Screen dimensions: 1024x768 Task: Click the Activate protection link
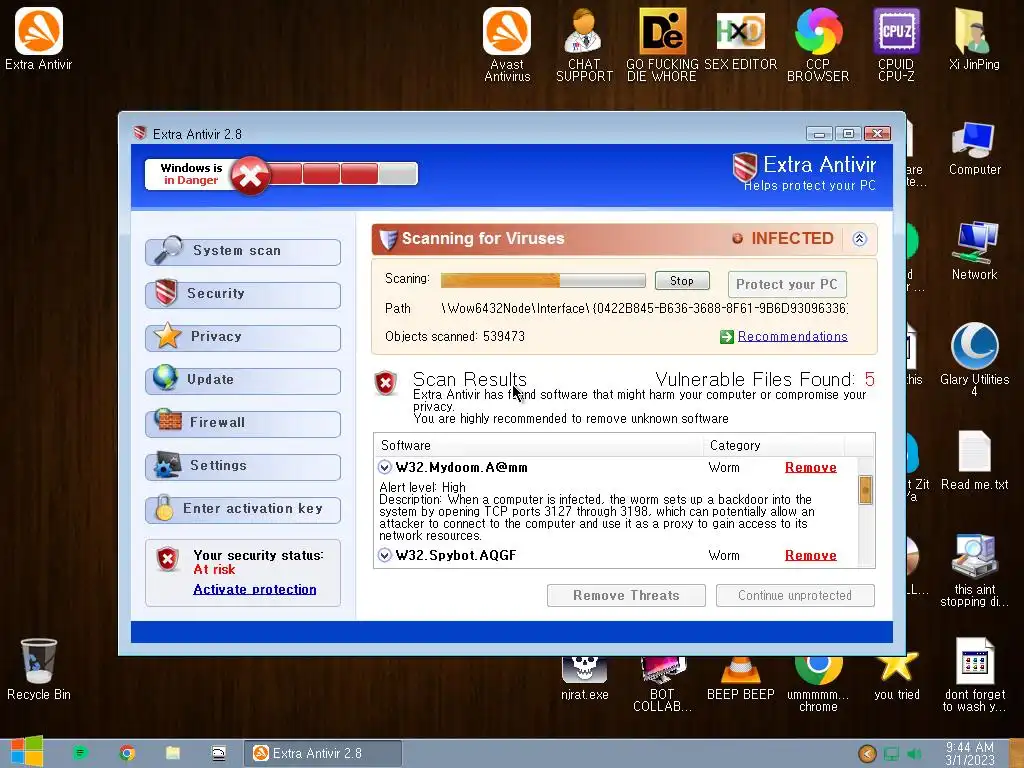pyautogui.click(x=255, y=589)
